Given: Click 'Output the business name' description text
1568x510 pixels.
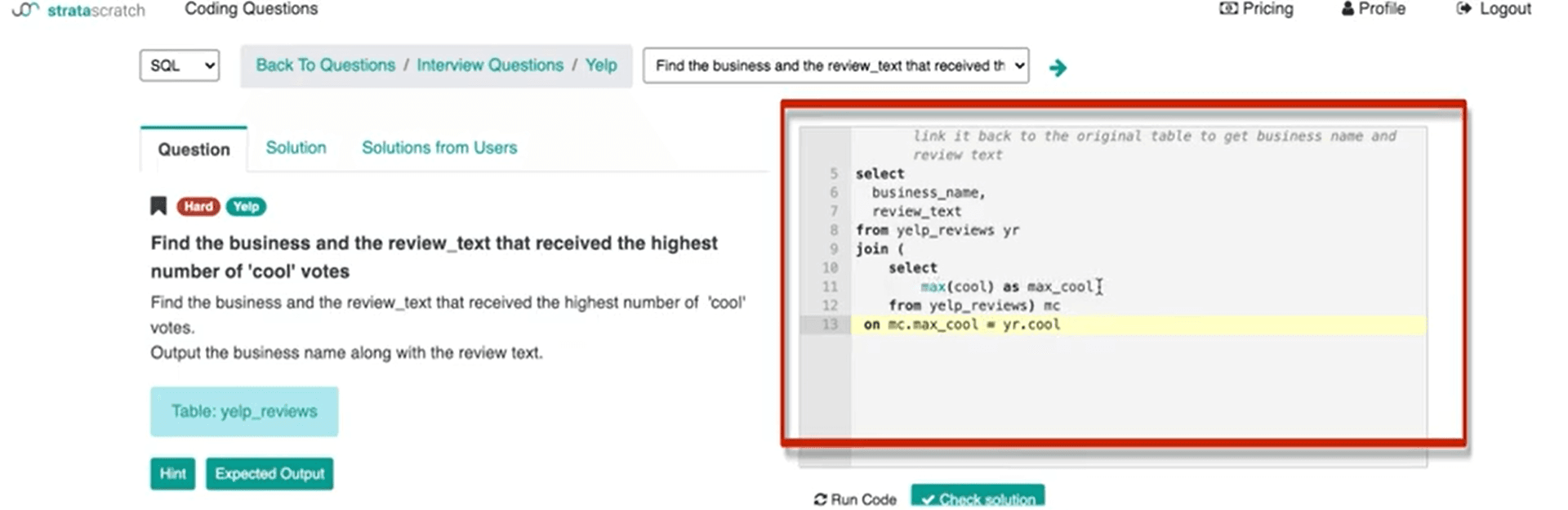Looking at the screenshot, I should 346,353.
